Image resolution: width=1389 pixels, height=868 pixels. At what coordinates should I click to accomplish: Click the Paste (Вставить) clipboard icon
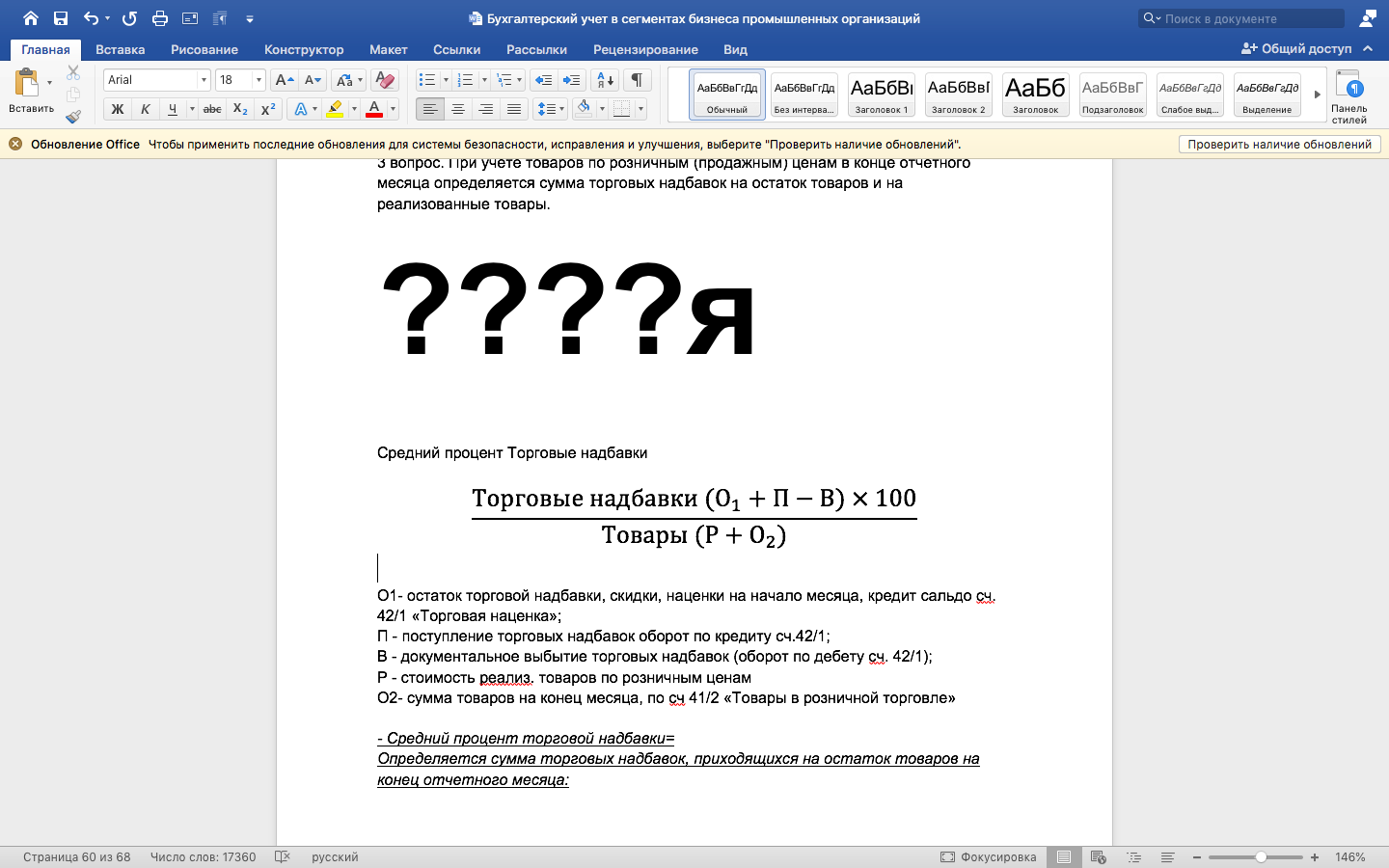coord(27,83)
